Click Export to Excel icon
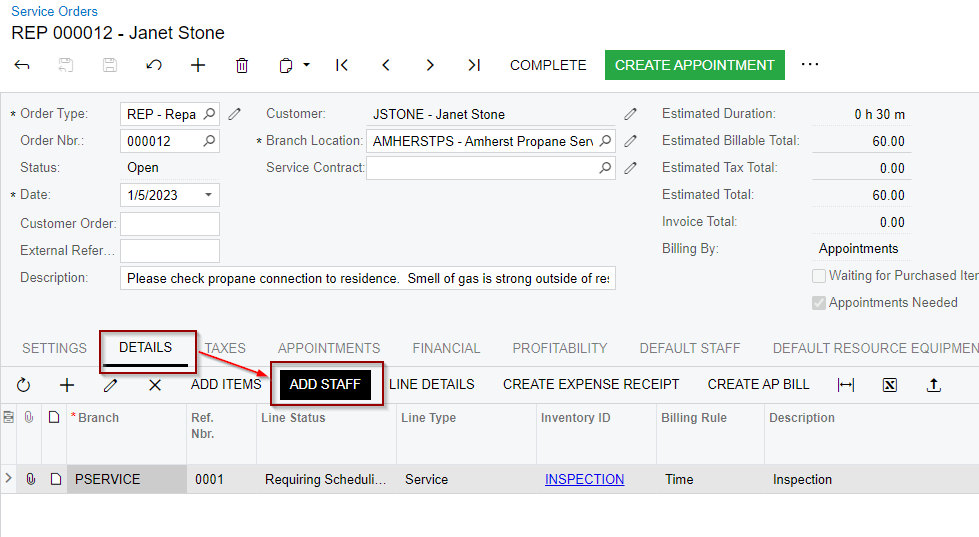The width and height of the screenshot is (979, 537). coord(890,385)
